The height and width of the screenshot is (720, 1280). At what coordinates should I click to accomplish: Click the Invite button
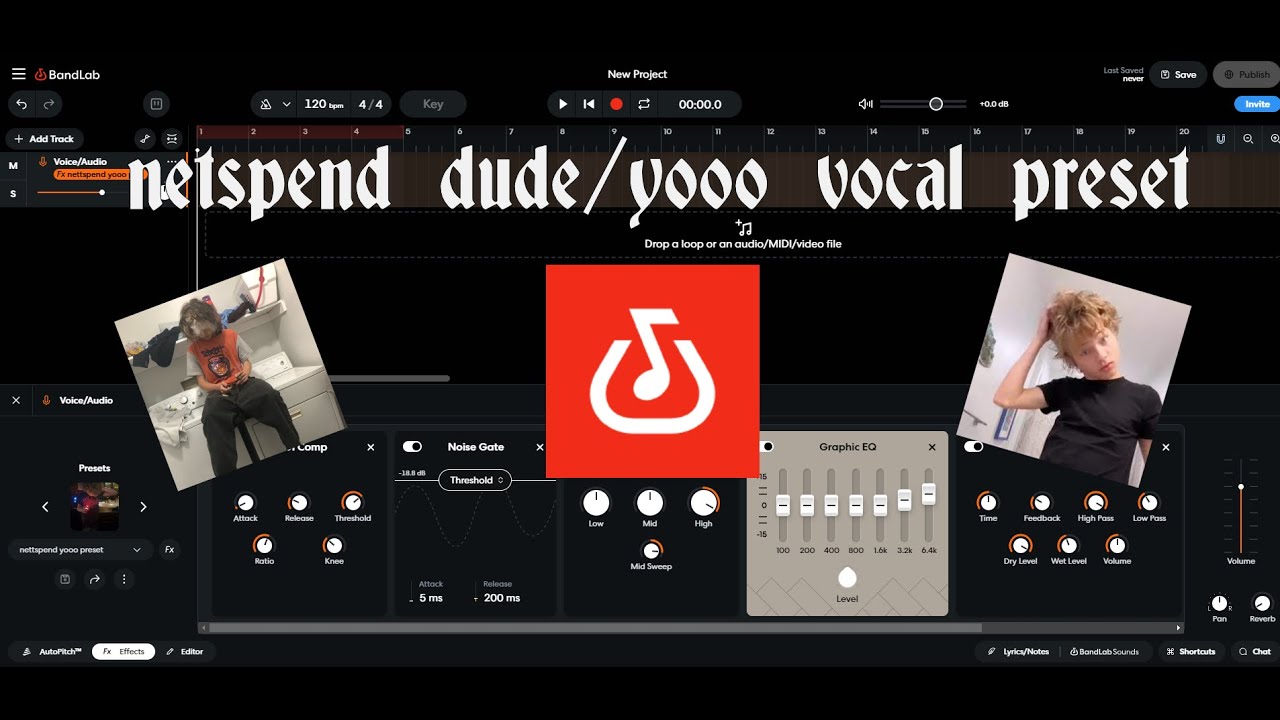click(x=1257, y=104)
